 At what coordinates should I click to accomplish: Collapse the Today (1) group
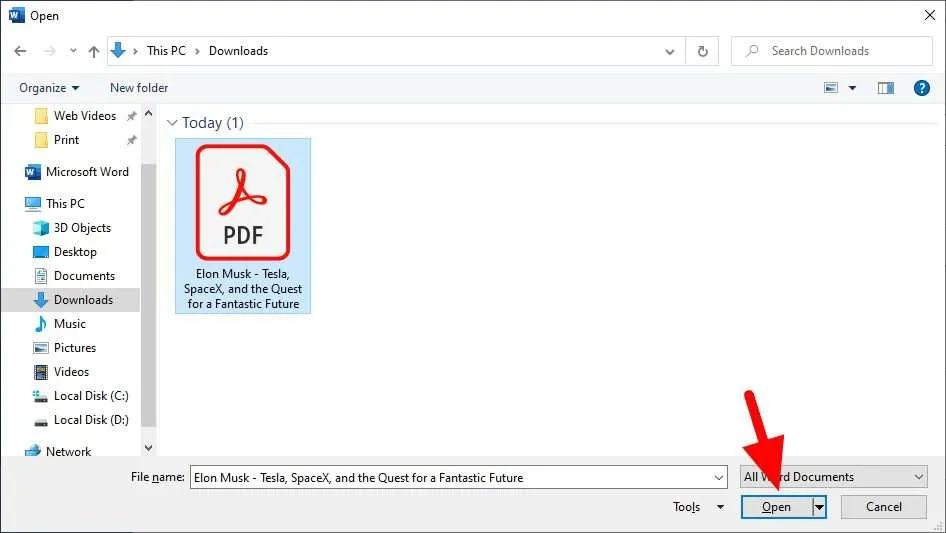pyautogui.click(x=172, y=123)
